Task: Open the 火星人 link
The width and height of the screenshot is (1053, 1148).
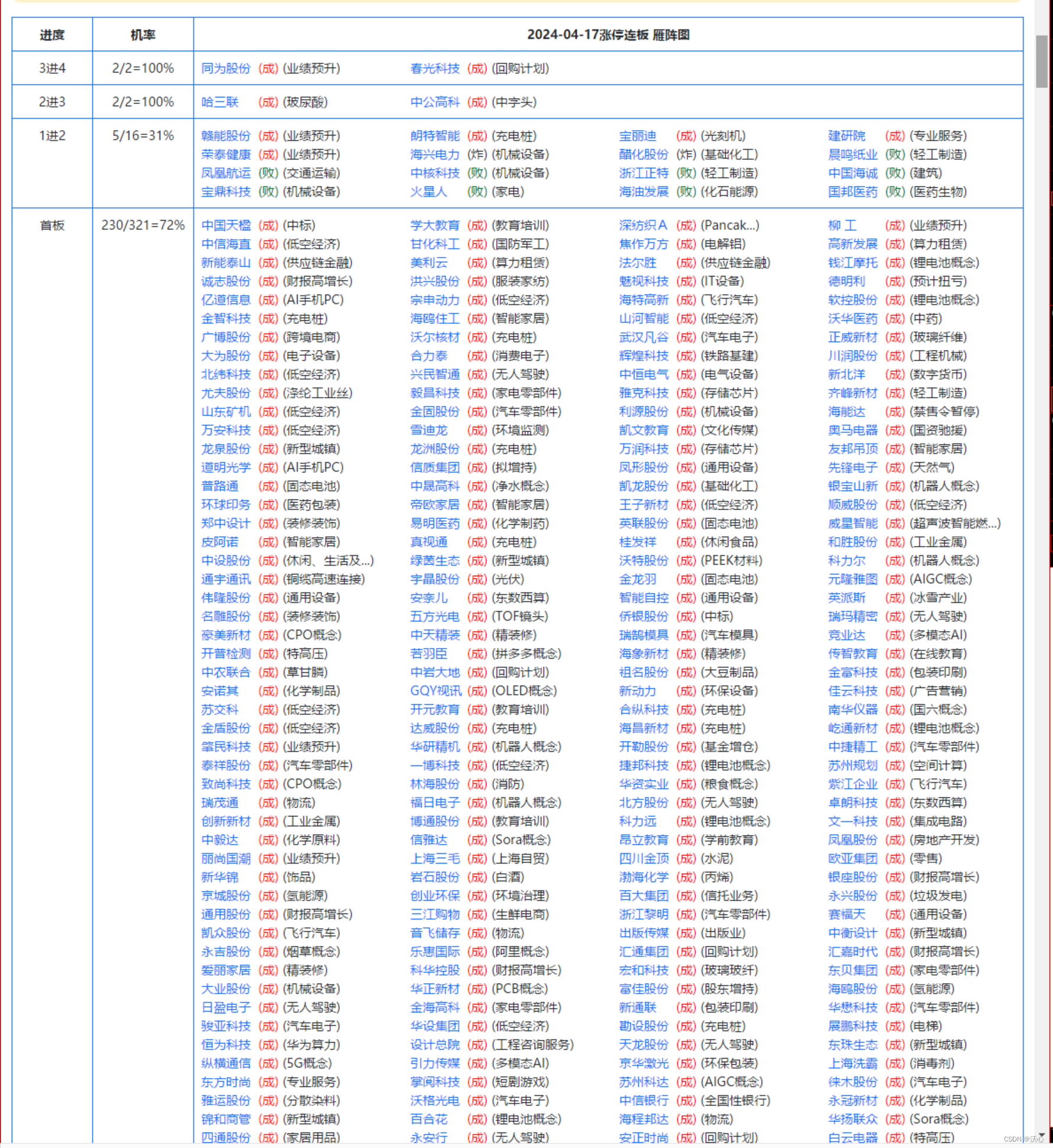Action: click(428, 192)
